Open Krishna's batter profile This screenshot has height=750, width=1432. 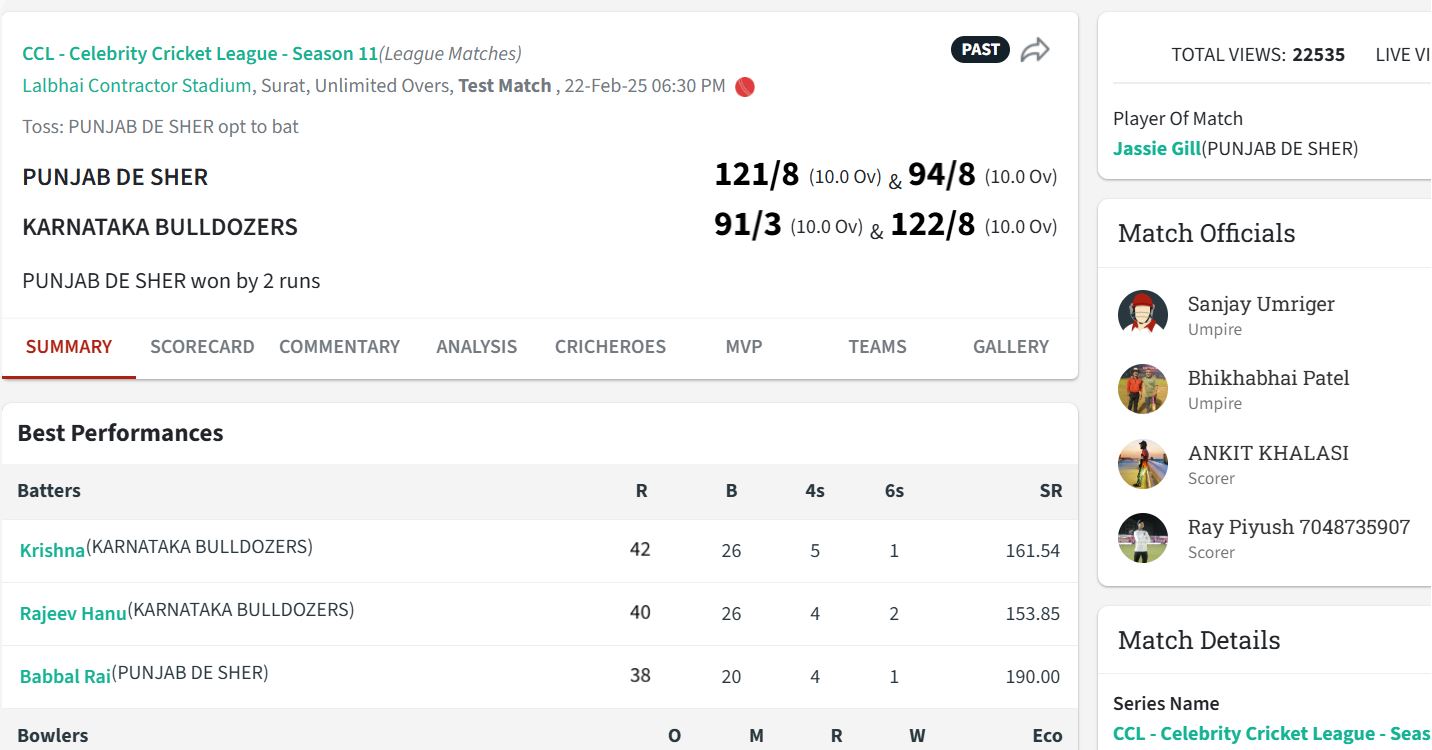tap(51, 550)
